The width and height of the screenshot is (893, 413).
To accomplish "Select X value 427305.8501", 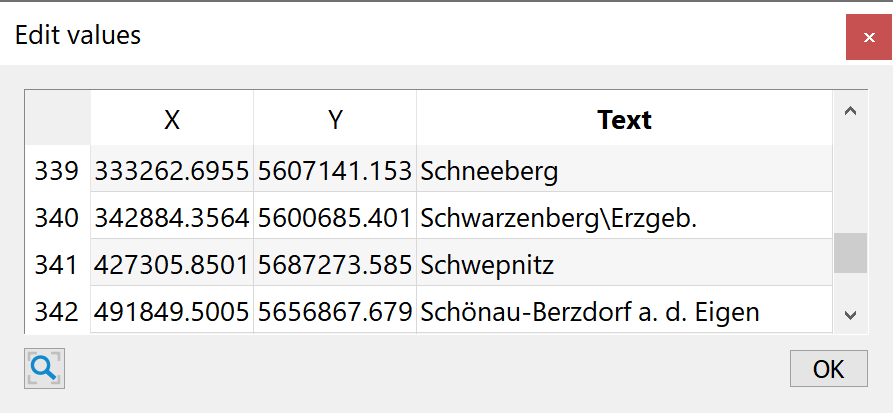I will 172,265.
